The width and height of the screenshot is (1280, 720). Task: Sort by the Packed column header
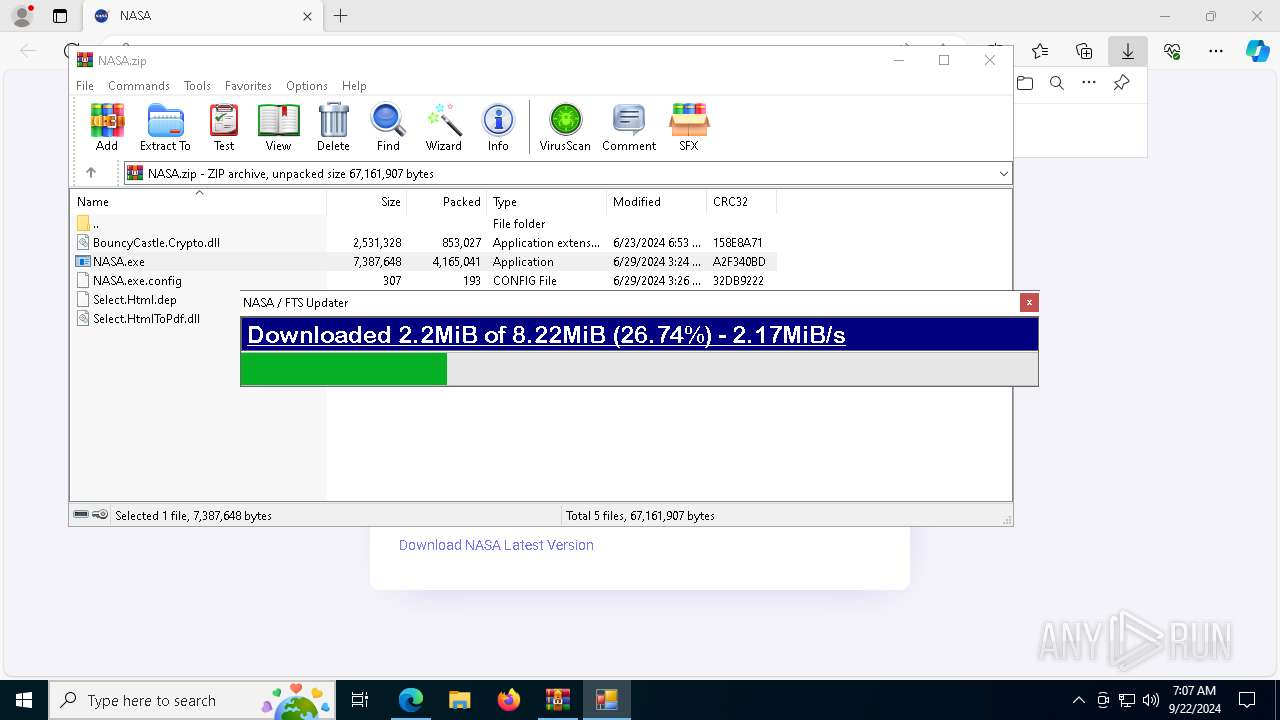point(447,201)
